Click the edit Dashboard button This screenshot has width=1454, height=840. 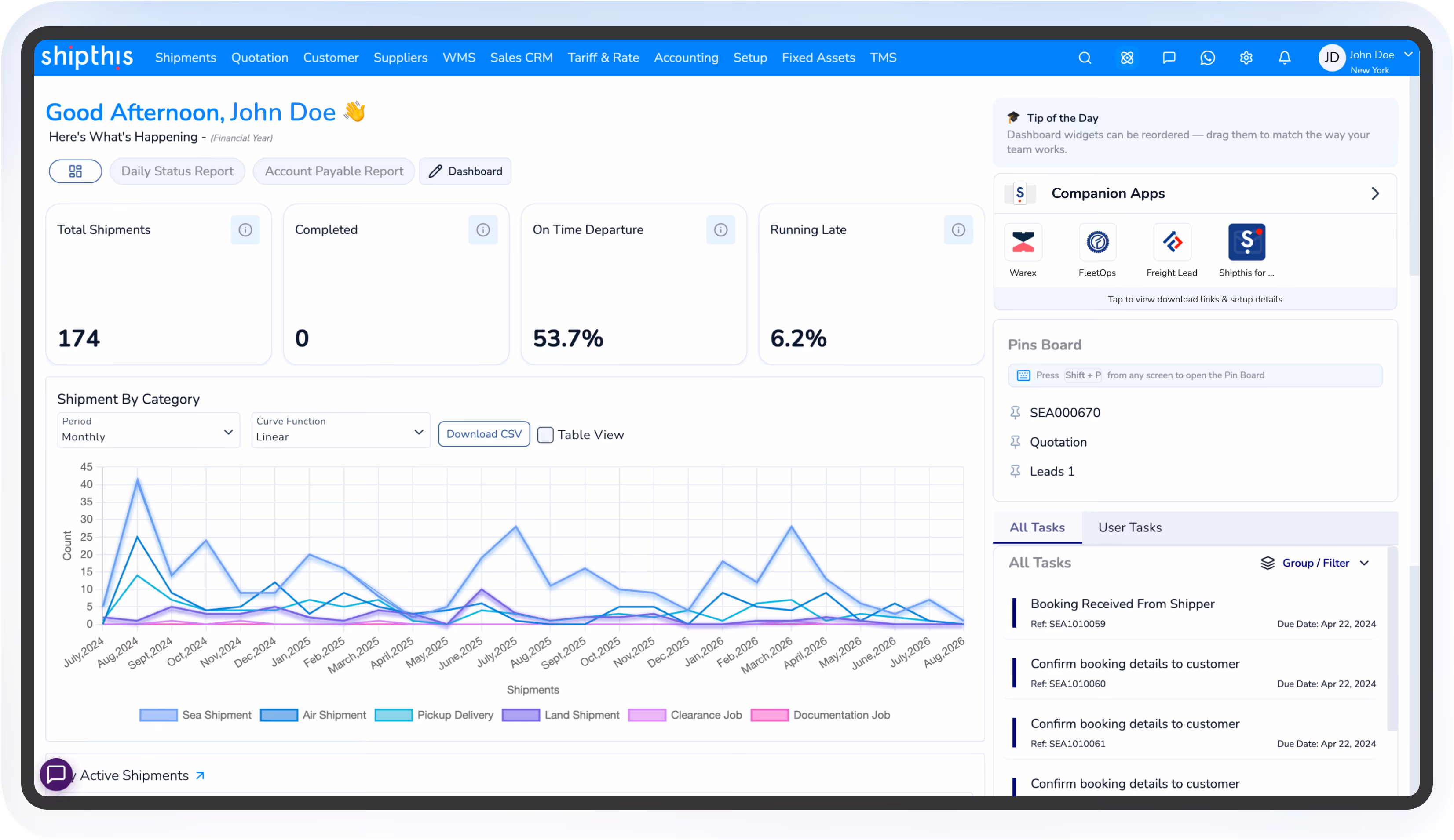(465, 171)
